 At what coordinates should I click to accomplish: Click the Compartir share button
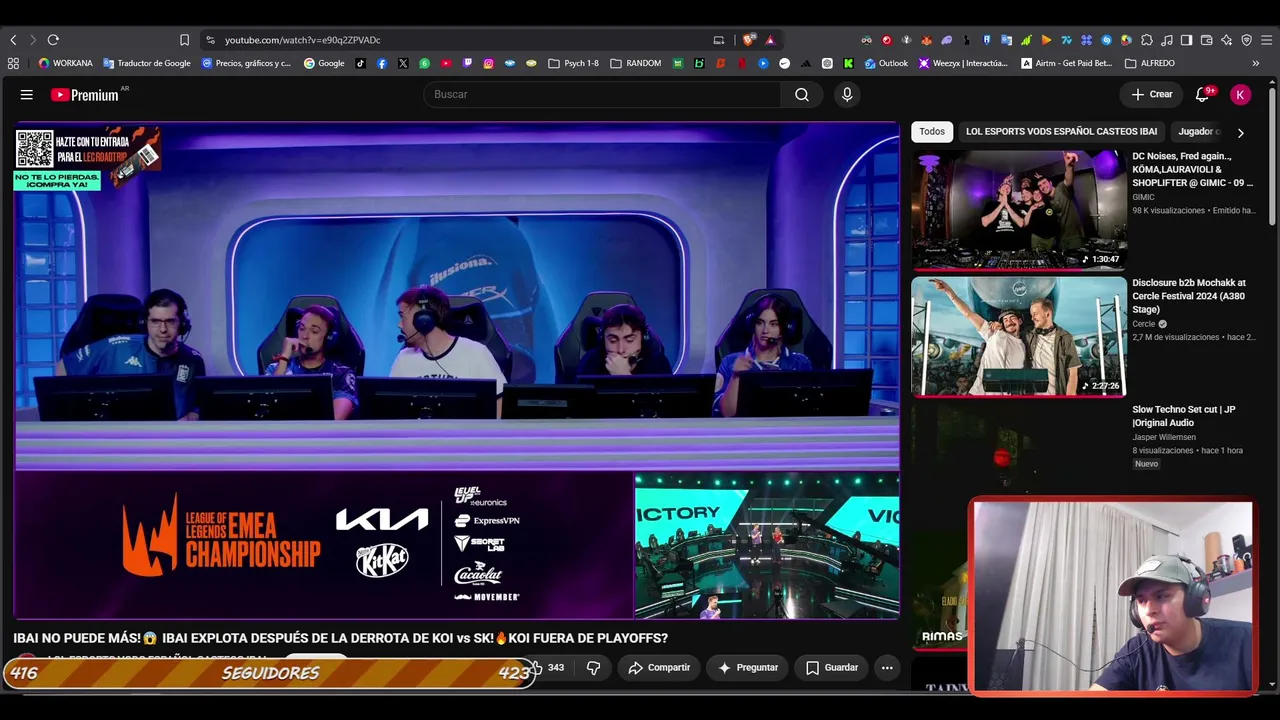point(659,667)
